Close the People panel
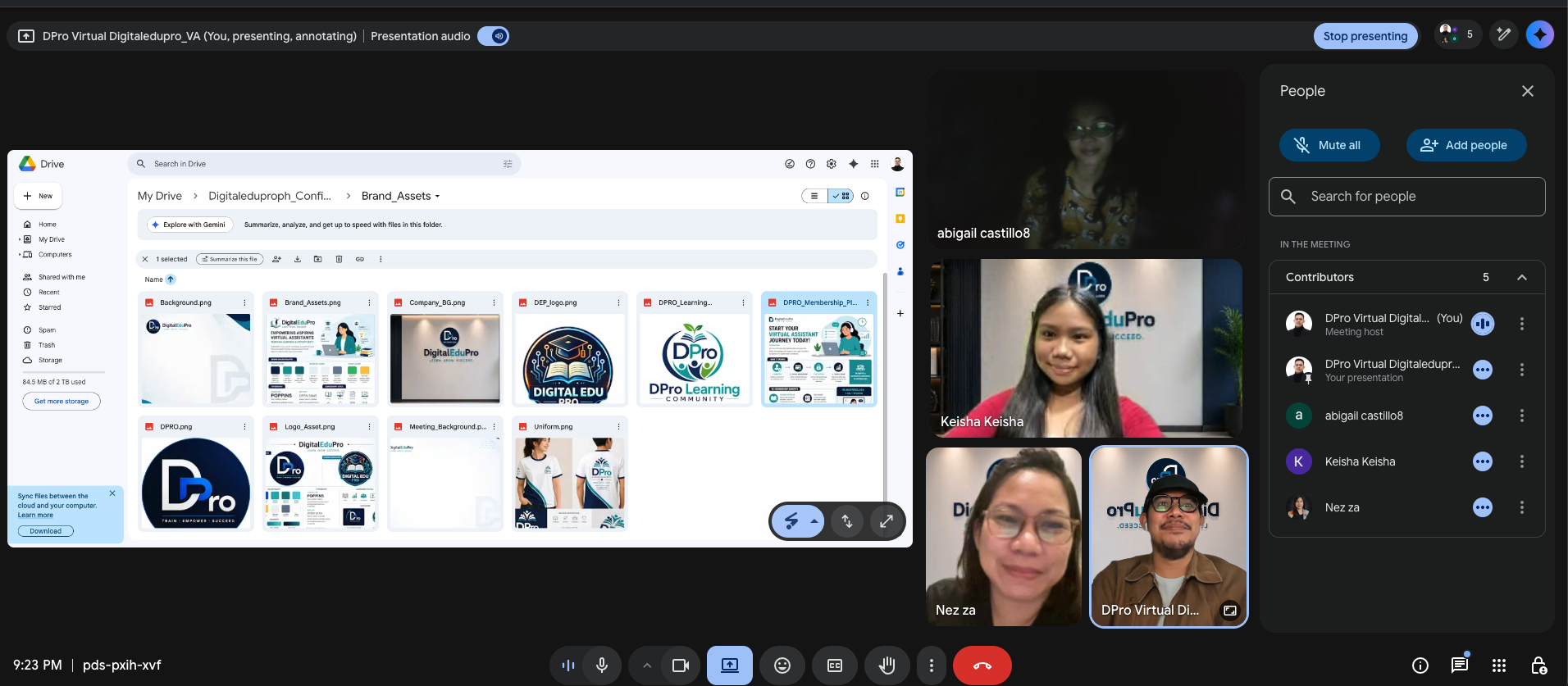Screen dimensions: 1568x686 (1527, 91)
